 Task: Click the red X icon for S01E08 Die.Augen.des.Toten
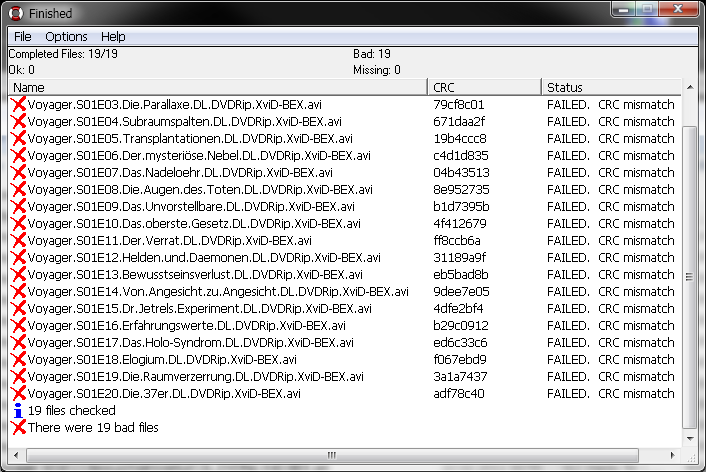pos(18,190)
